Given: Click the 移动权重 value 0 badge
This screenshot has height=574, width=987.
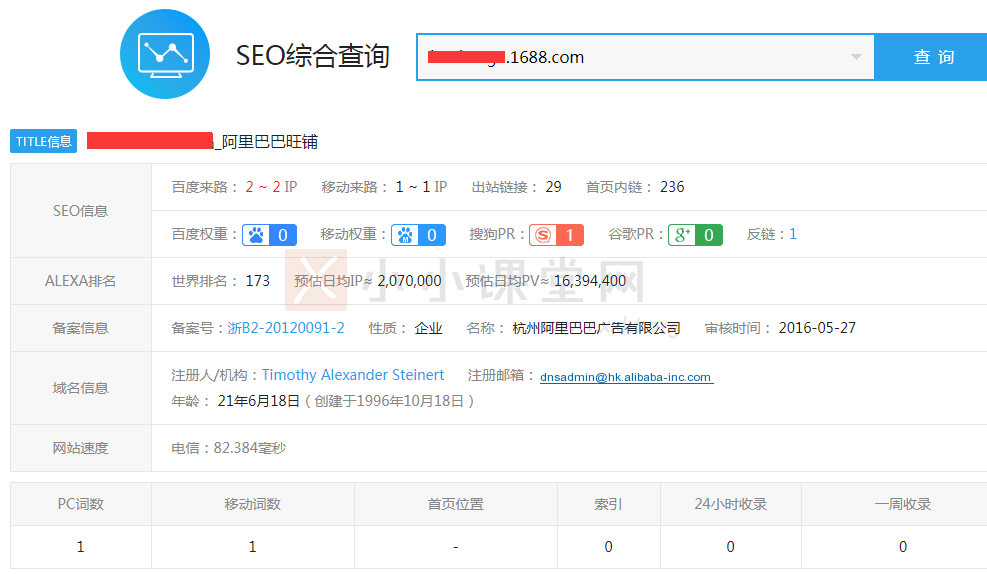Looking at the screenshot, I should pos(432,235).
